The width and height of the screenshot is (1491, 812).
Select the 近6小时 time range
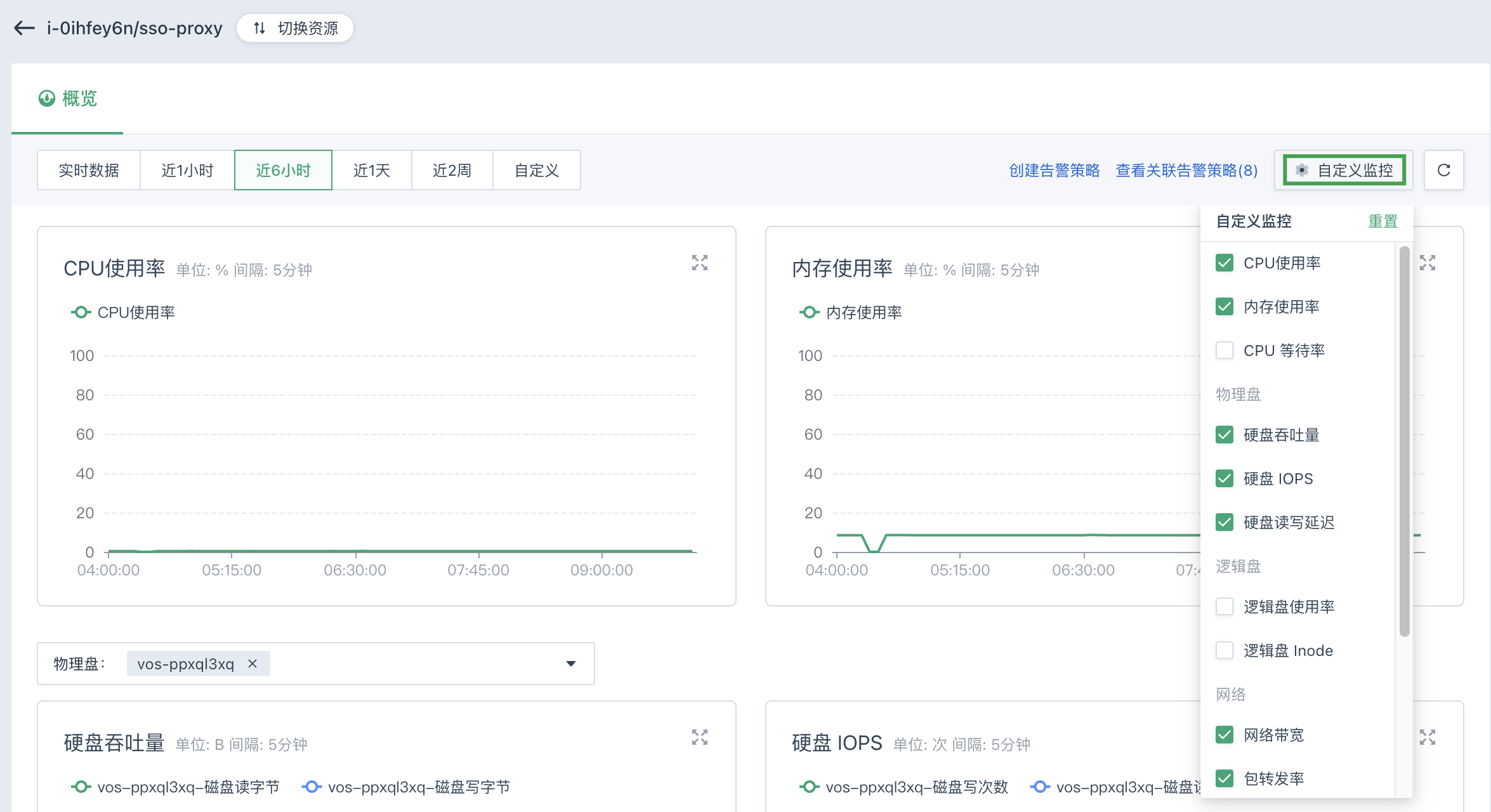tap(283, 170)
